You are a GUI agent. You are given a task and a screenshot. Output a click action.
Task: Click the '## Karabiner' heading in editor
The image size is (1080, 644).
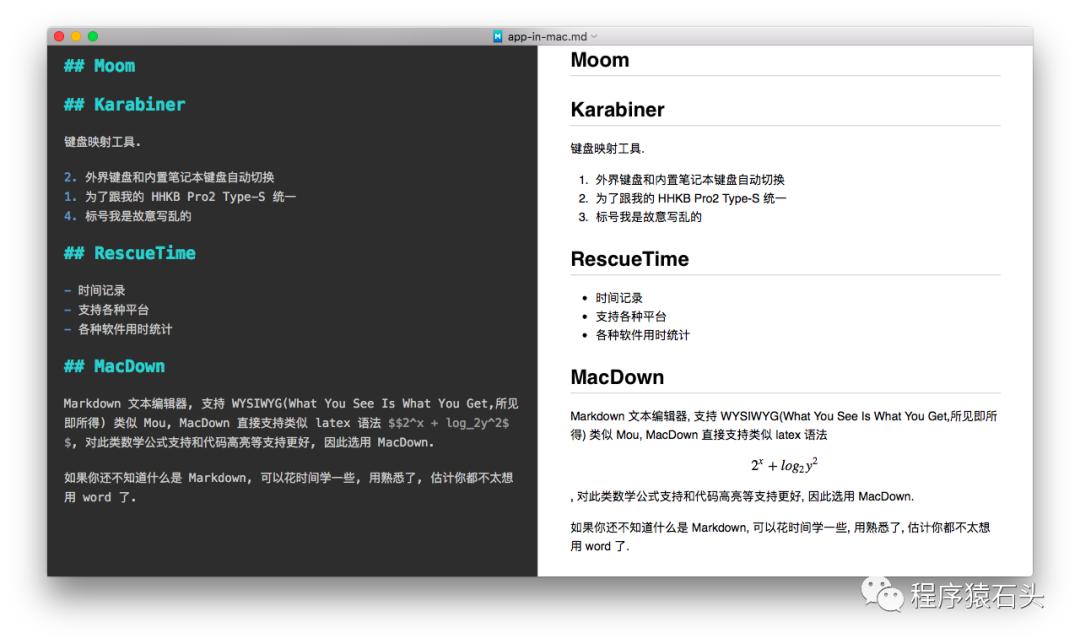click(x=125, y=105)
